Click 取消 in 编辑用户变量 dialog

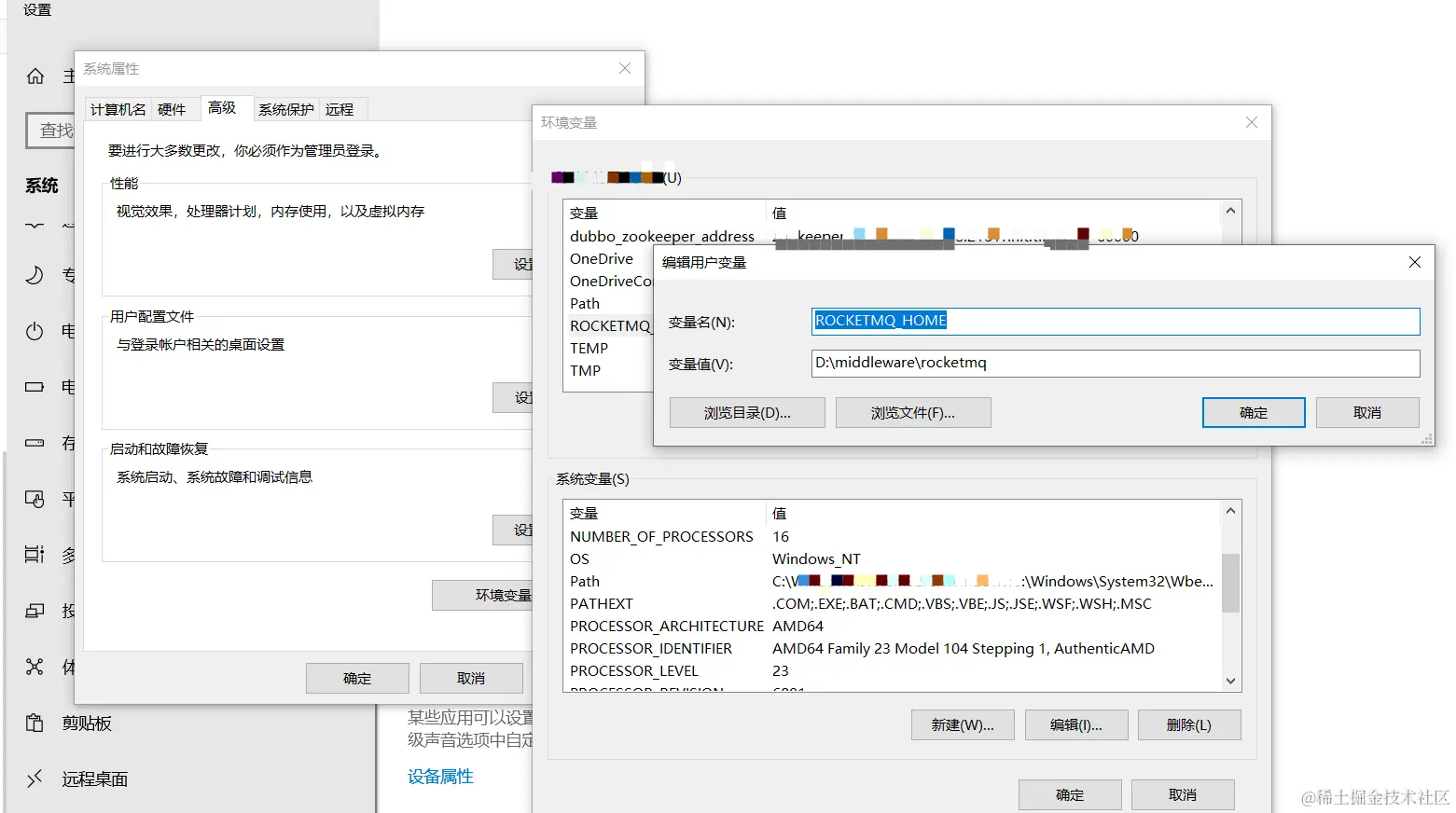coord(1367,412)
